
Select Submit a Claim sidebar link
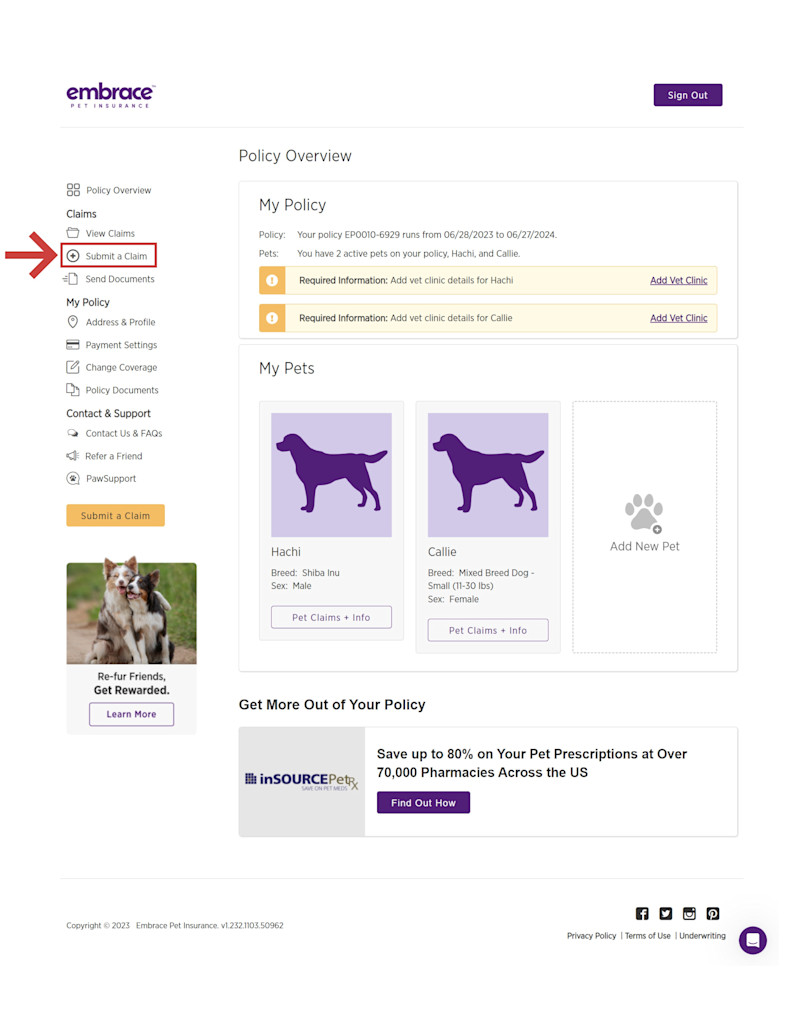[x=108, y=256]
